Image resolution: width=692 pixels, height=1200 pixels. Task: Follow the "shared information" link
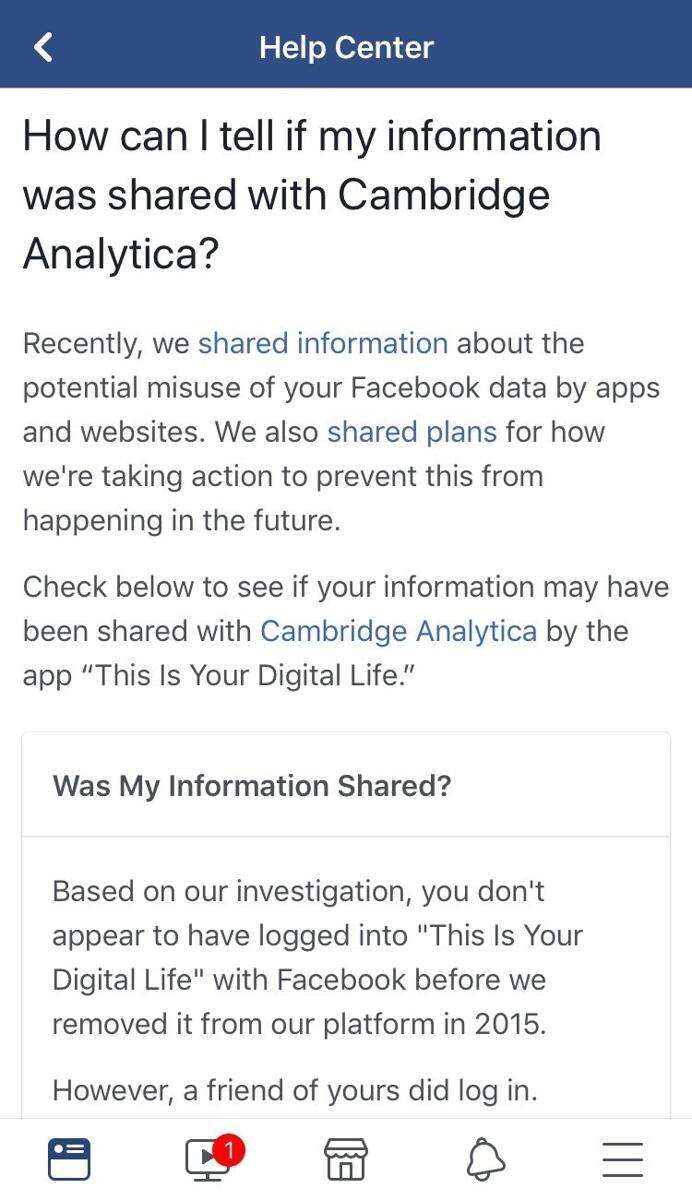pos(322,343)
